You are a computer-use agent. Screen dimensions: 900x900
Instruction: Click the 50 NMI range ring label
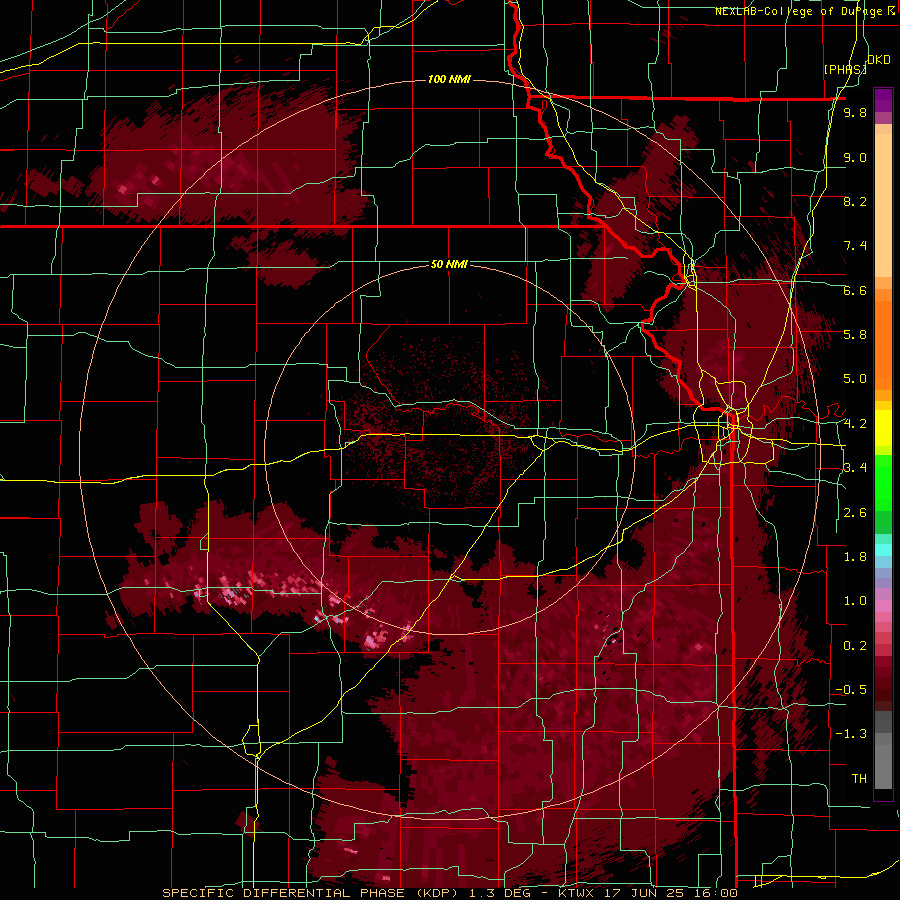(449, 264)
